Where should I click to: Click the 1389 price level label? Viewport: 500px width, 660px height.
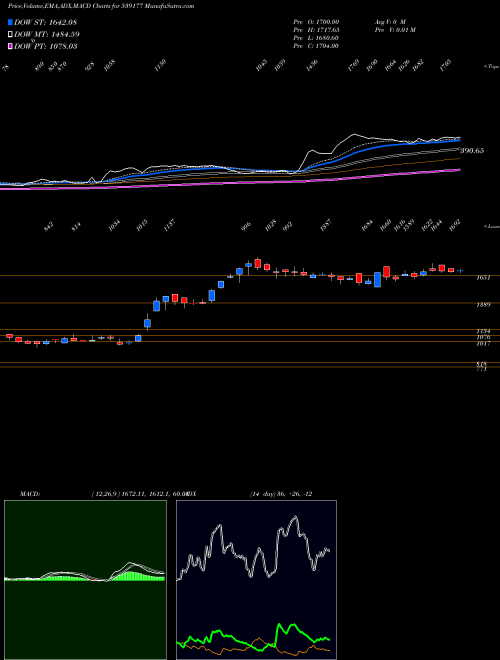point(483,305)
